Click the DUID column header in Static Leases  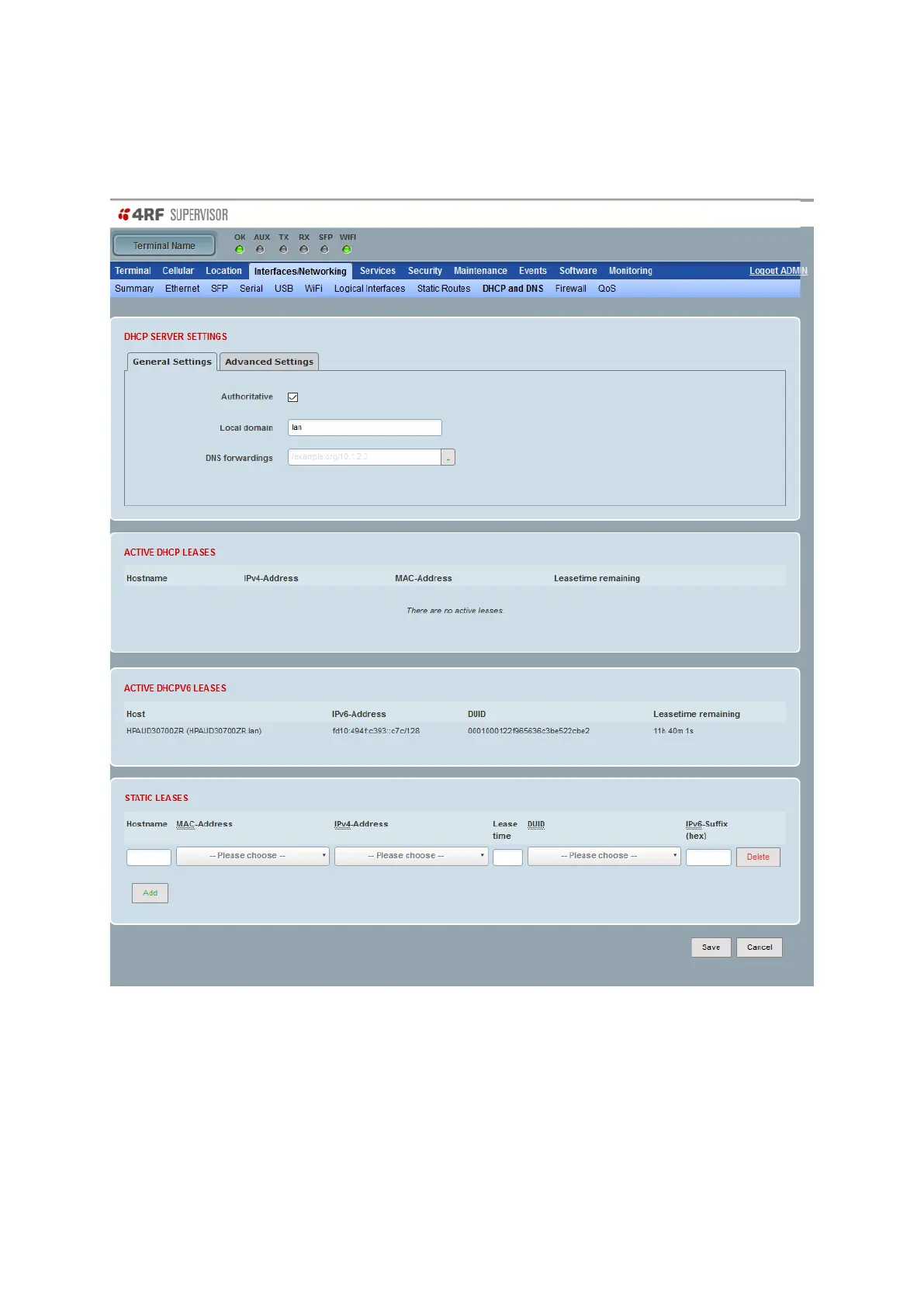point(536,824)
